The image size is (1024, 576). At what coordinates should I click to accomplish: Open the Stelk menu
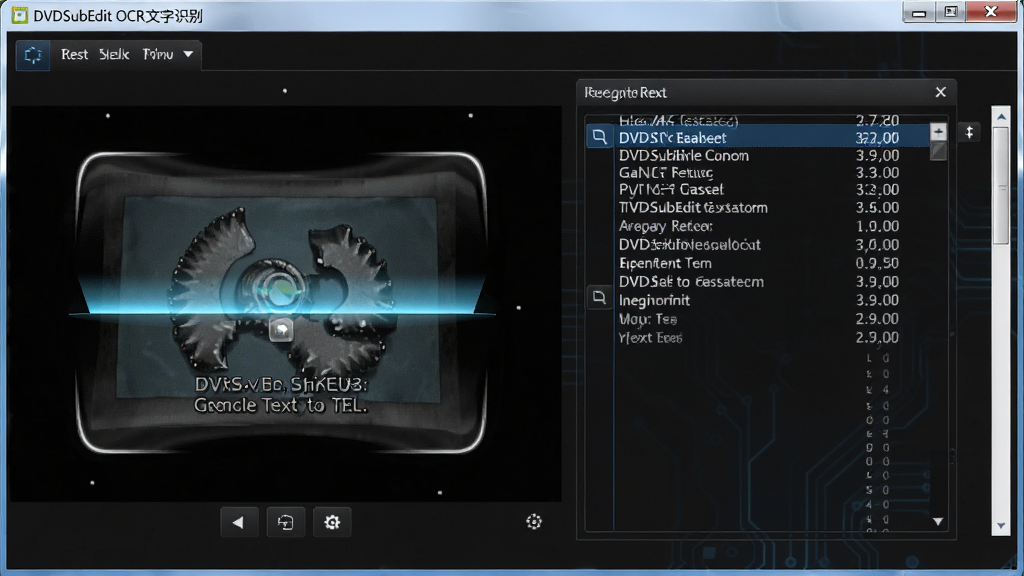tap(114, 54)
